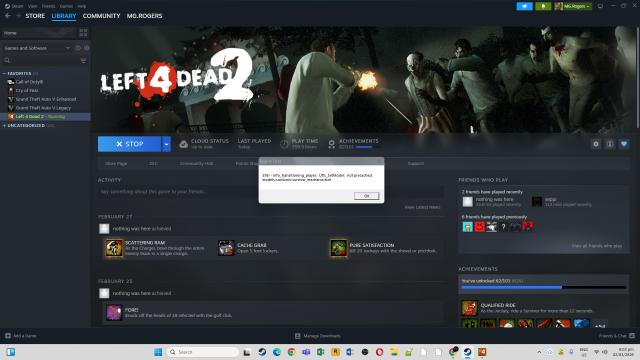
Task: Click the Cloud Status cloud icon
Action: (183, 144)
